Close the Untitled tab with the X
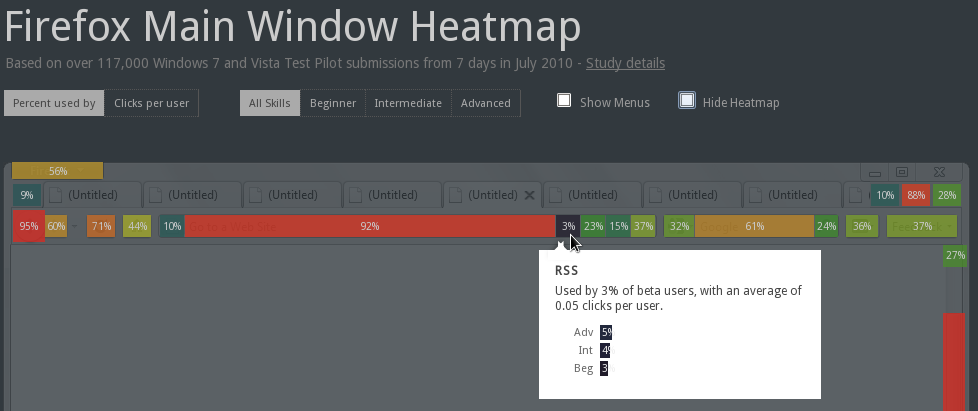 coord(530,195)
